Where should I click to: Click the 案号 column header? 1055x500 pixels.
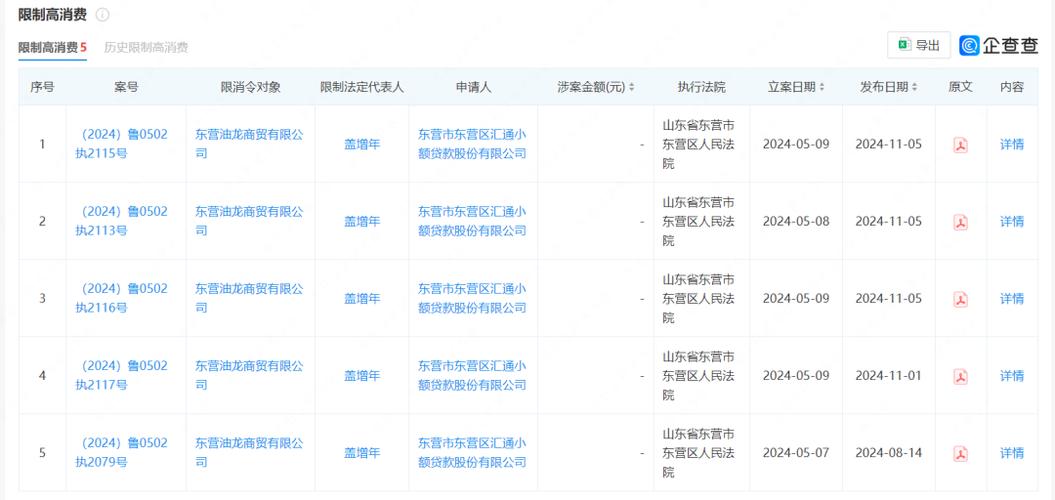click(x=126, y=87)
